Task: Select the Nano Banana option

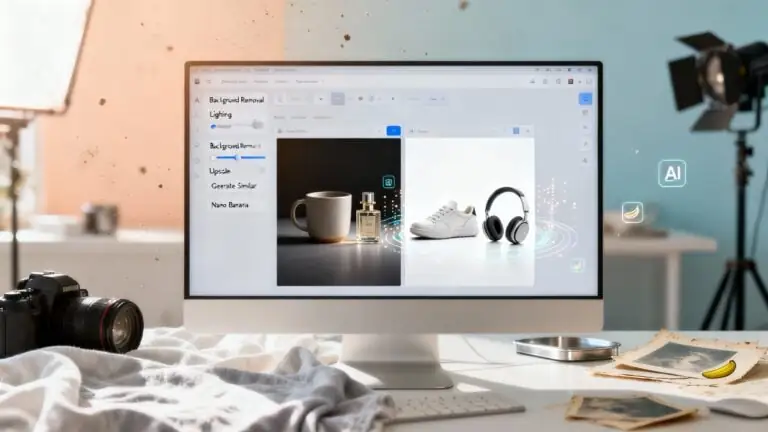Action: [230, 205]
